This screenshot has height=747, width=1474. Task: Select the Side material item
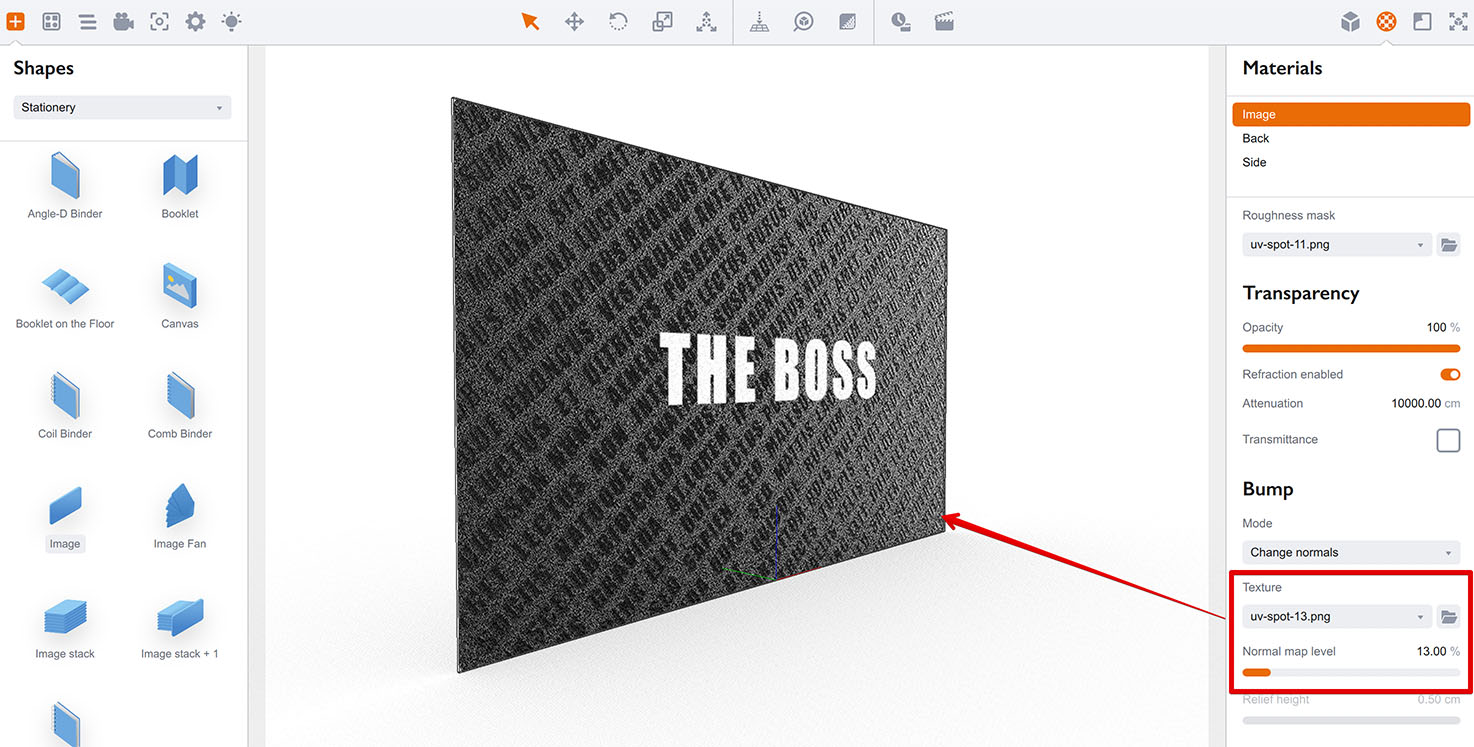[x=1254, y=162]
